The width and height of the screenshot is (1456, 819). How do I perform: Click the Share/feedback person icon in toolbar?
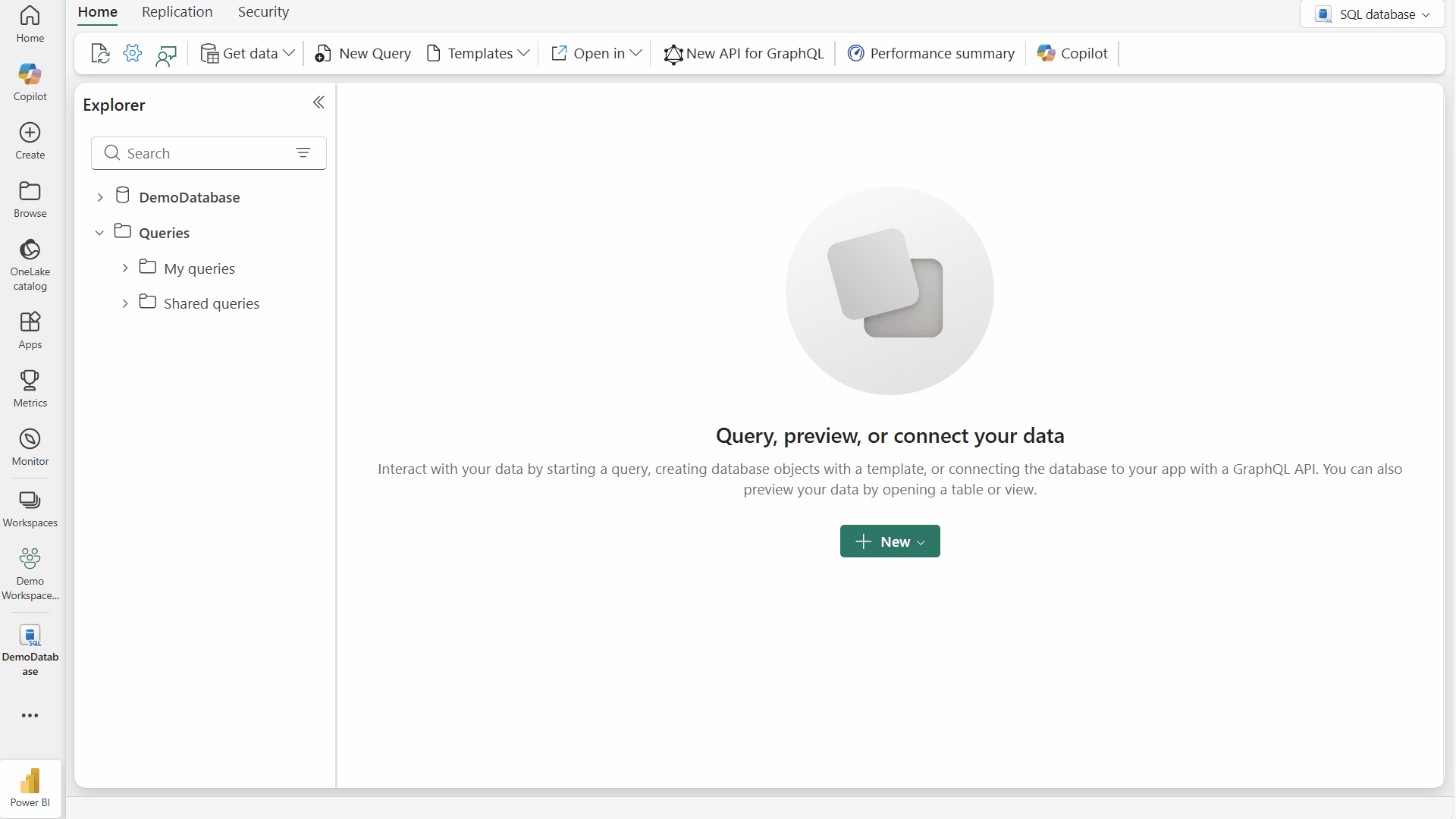point(167,53)
